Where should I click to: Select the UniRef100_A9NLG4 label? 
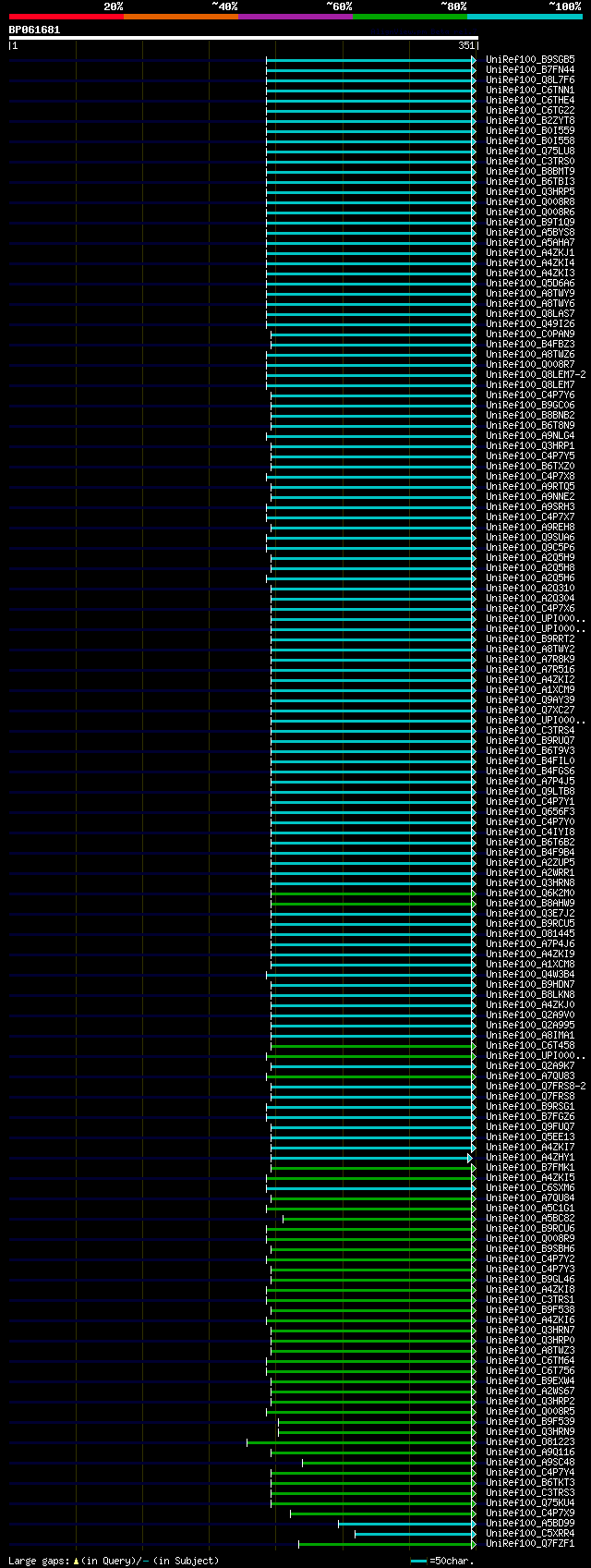pos(530,436)
